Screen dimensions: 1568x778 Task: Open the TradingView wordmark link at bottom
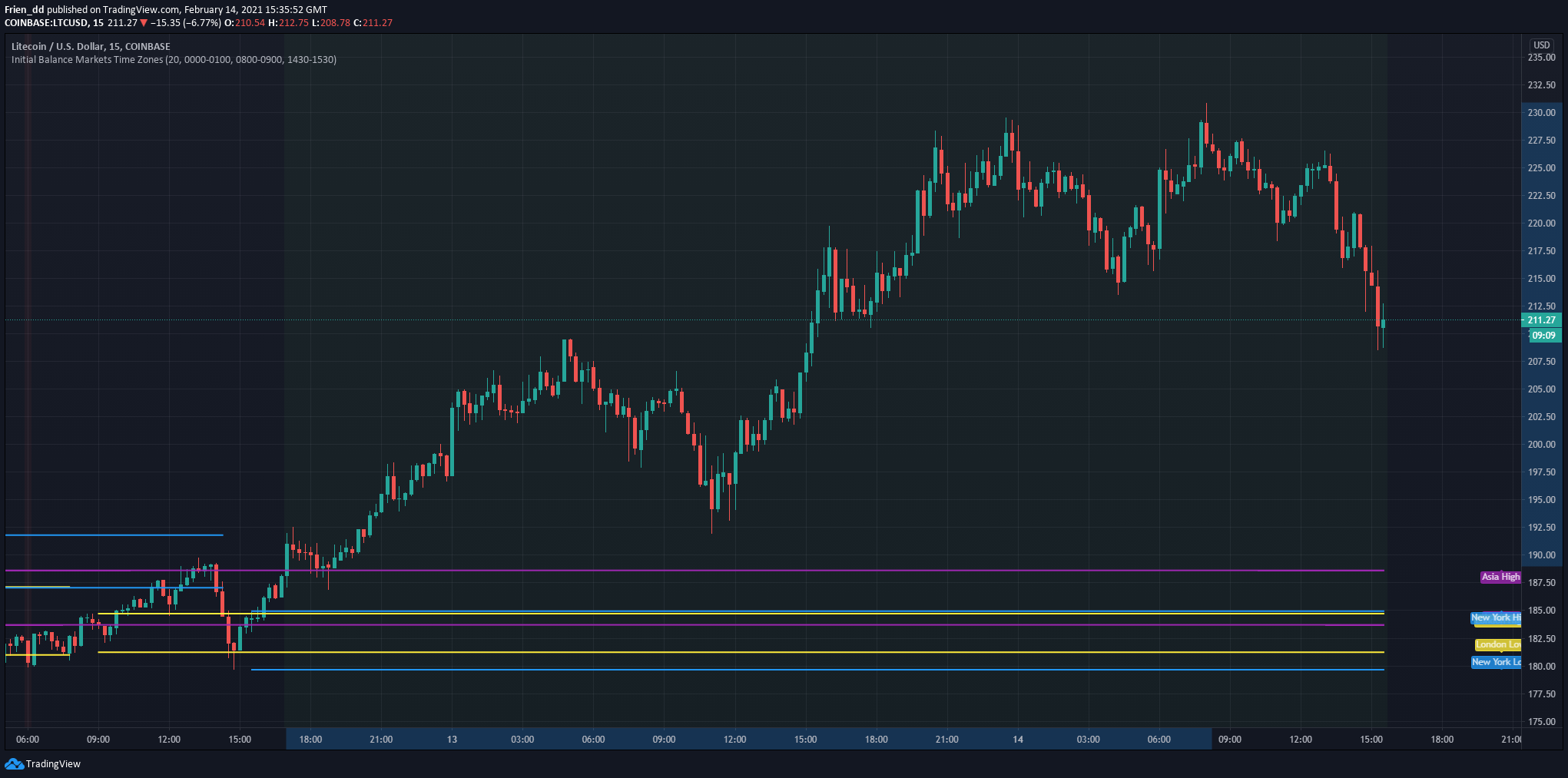coord(53,763)
